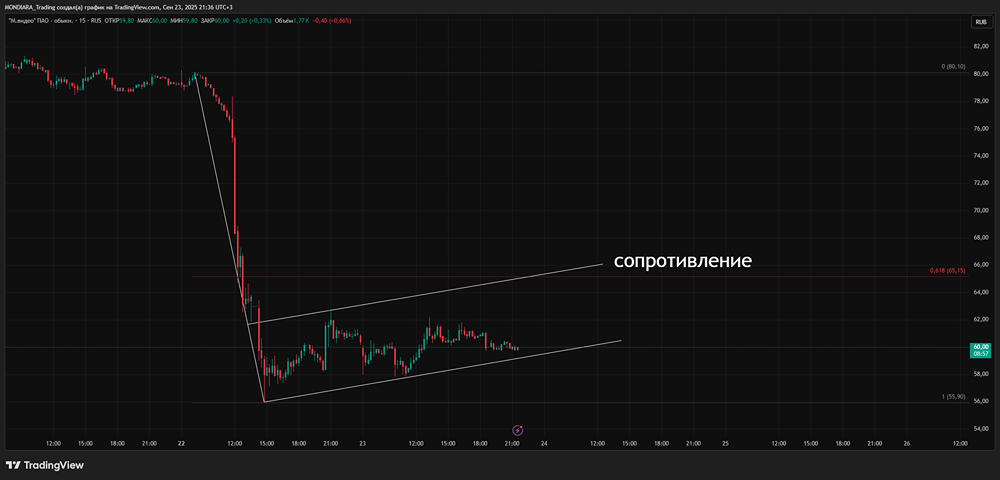Image resolution: width=1000 pixels, height=480 pixels.
Task: Click the 78,00 price axis label
Action: tap(980, 101)
